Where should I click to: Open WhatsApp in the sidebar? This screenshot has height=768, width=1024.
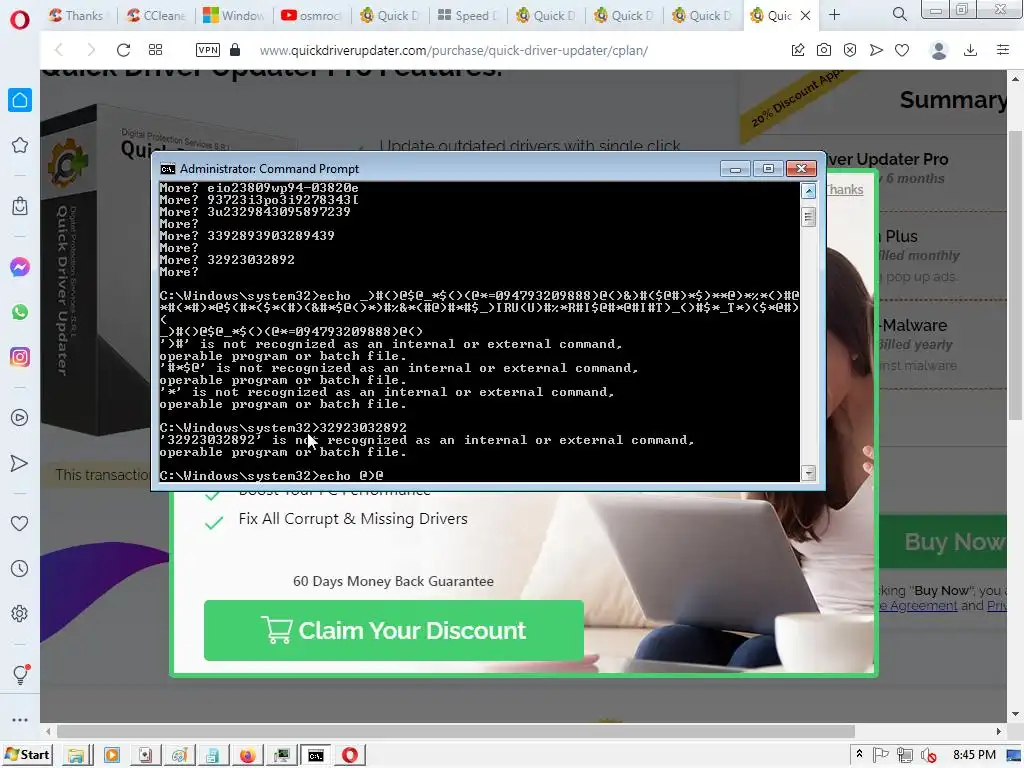point(20,312)
